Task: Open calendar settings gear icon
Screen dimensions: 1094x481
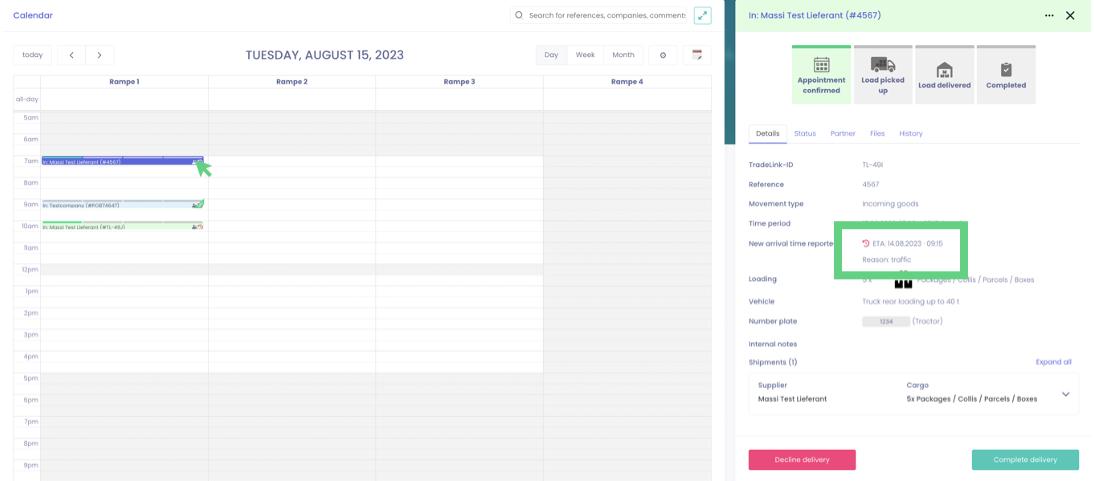Action: (663, 55)
